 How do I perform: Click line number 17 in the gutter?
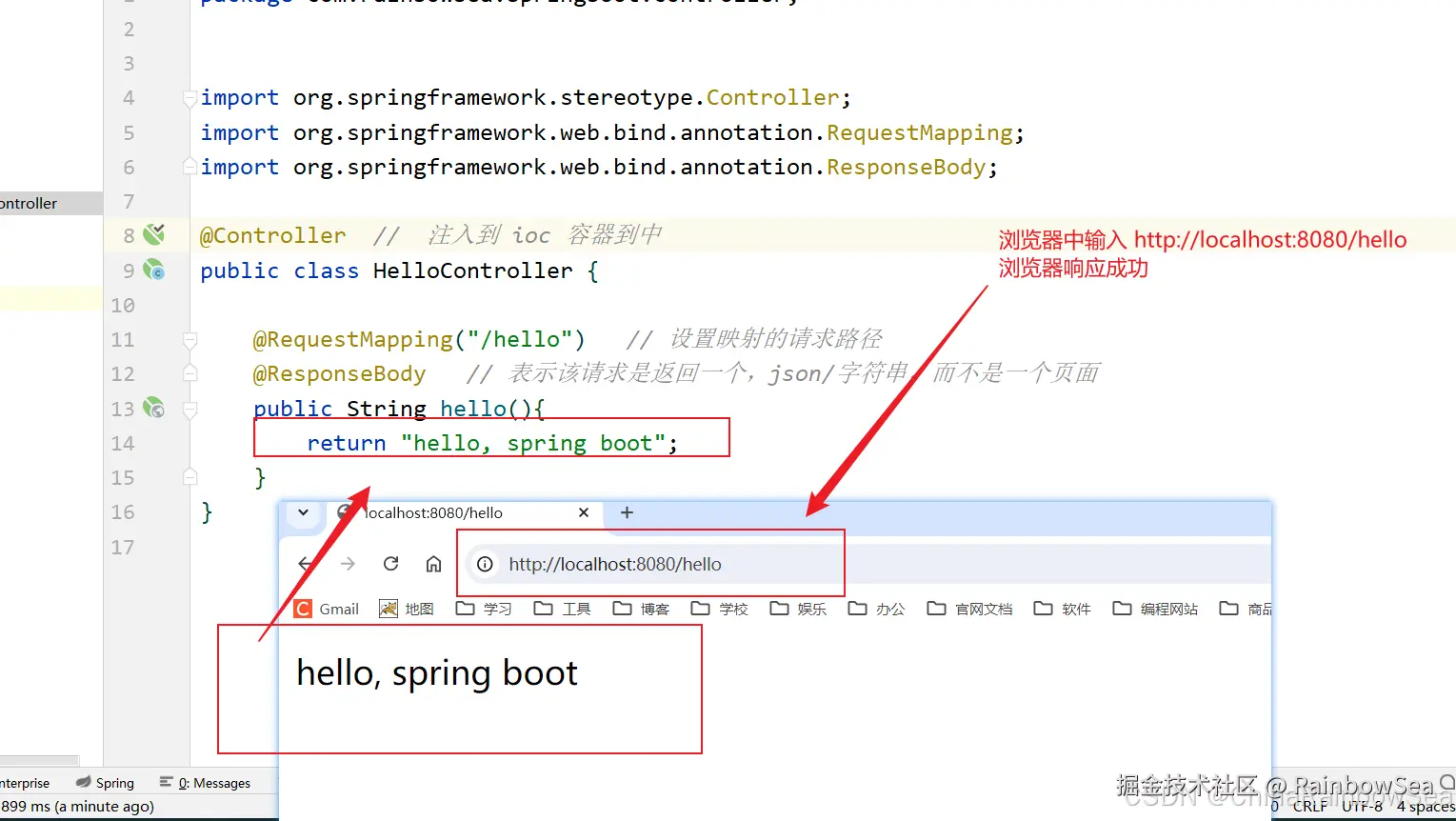point(123,547)
